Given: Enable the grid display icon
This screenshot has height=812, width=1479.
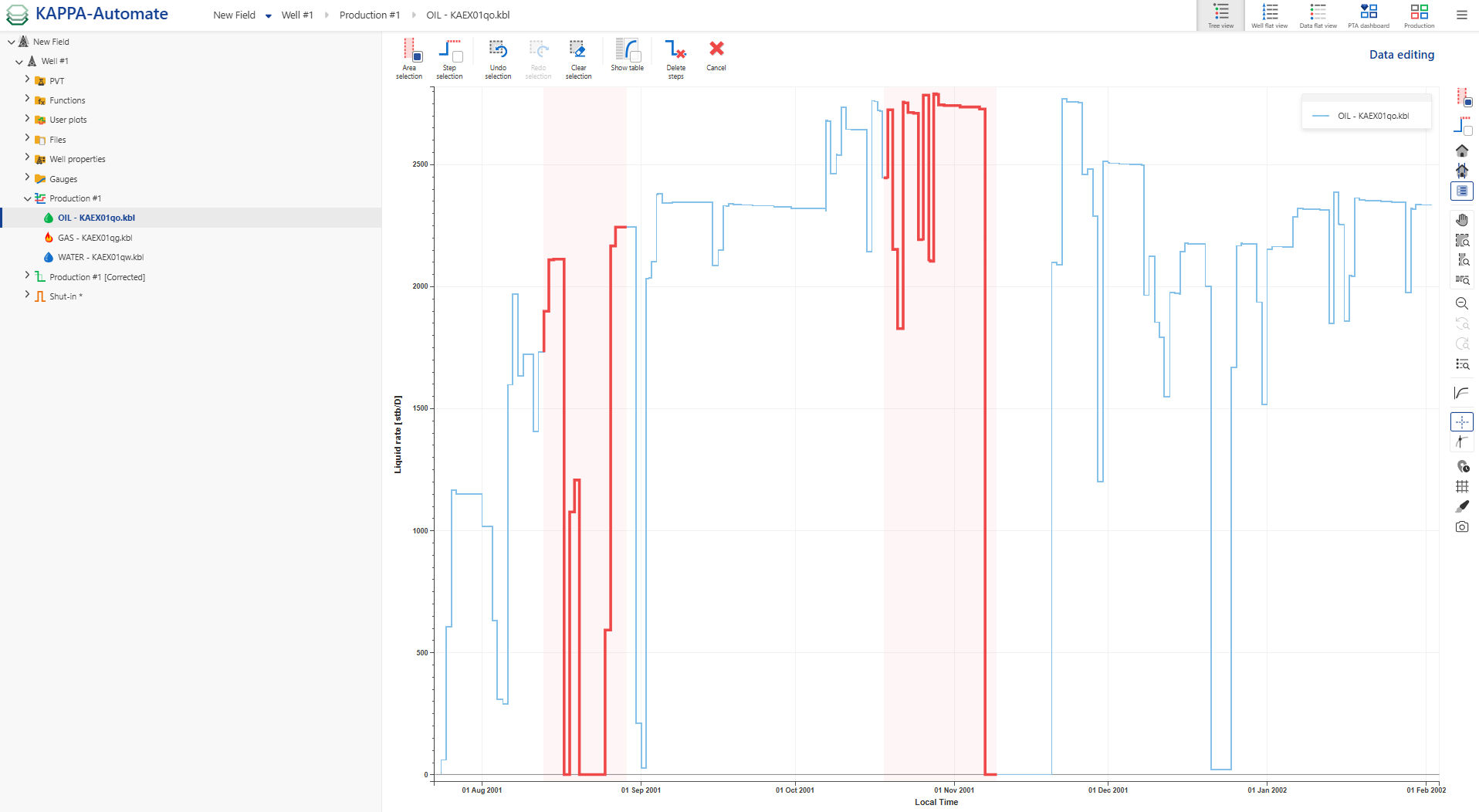Looking at the screenshot, I should (x=1462, y=486).
